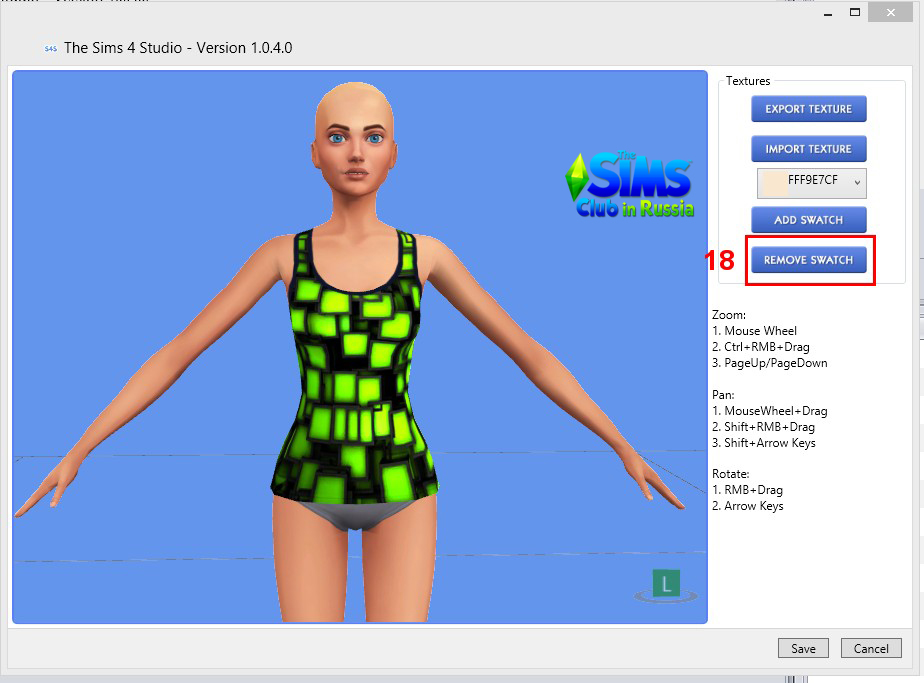Expand the swatch color dropdown arrow
The height and width of the screenshot is (683, 924).
click(856, 183)
